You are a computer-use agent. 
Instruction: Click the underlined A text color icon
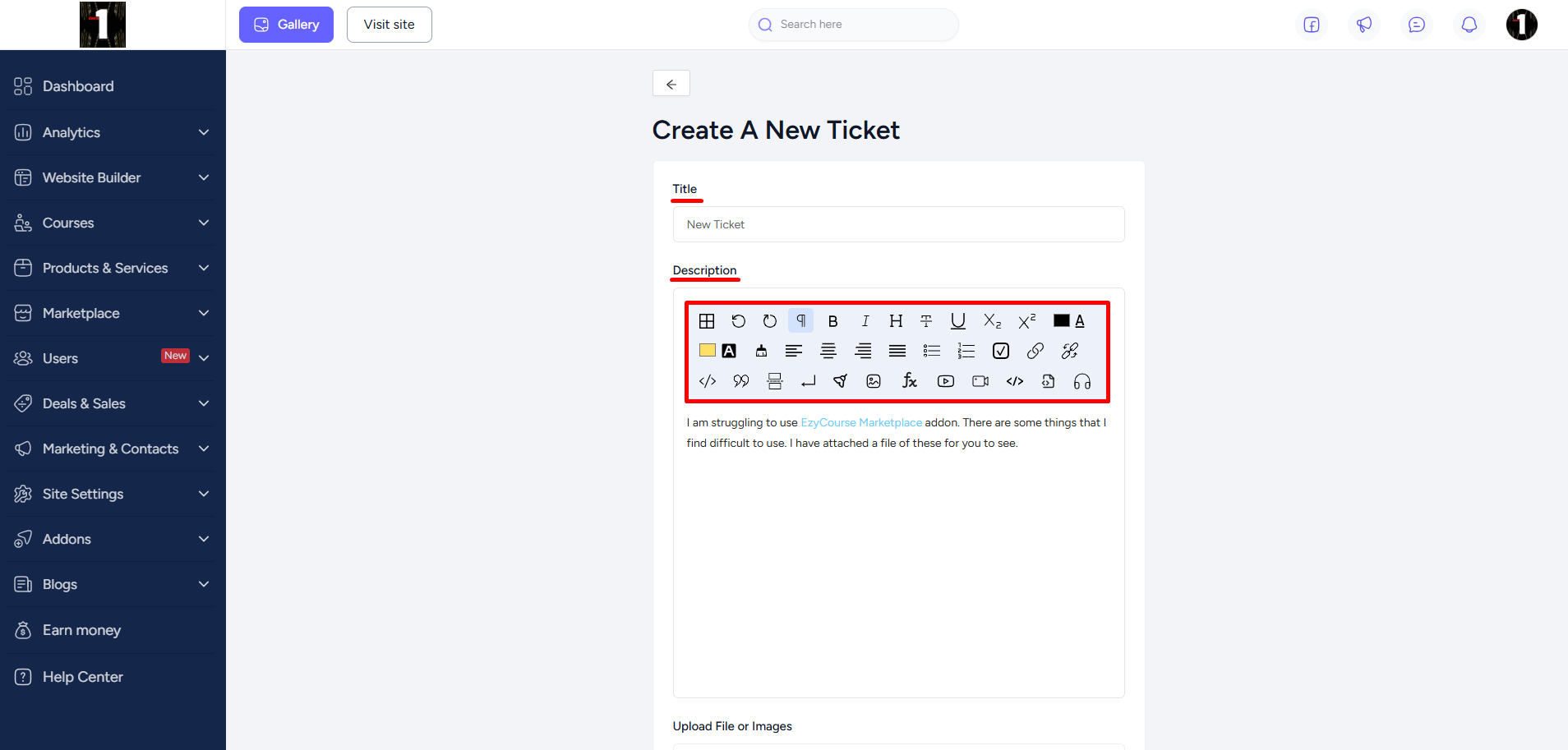point(1080,321)
